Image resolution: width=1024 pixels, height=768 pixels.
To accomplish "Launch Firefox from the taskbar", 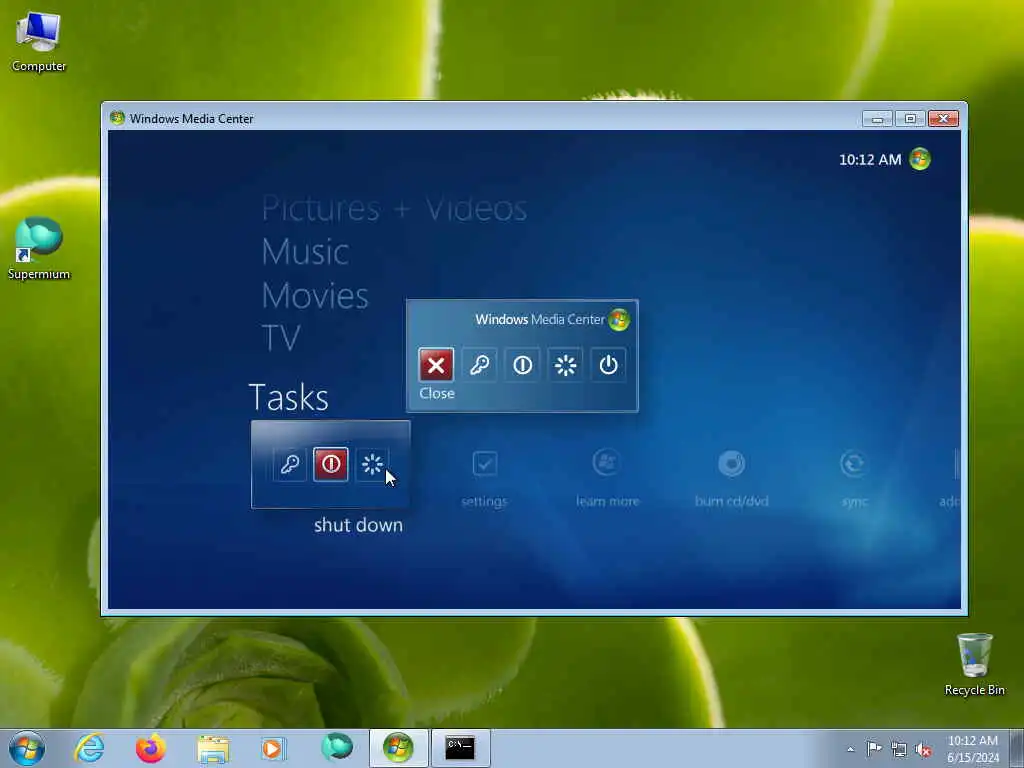I will (x=150, y=748).
